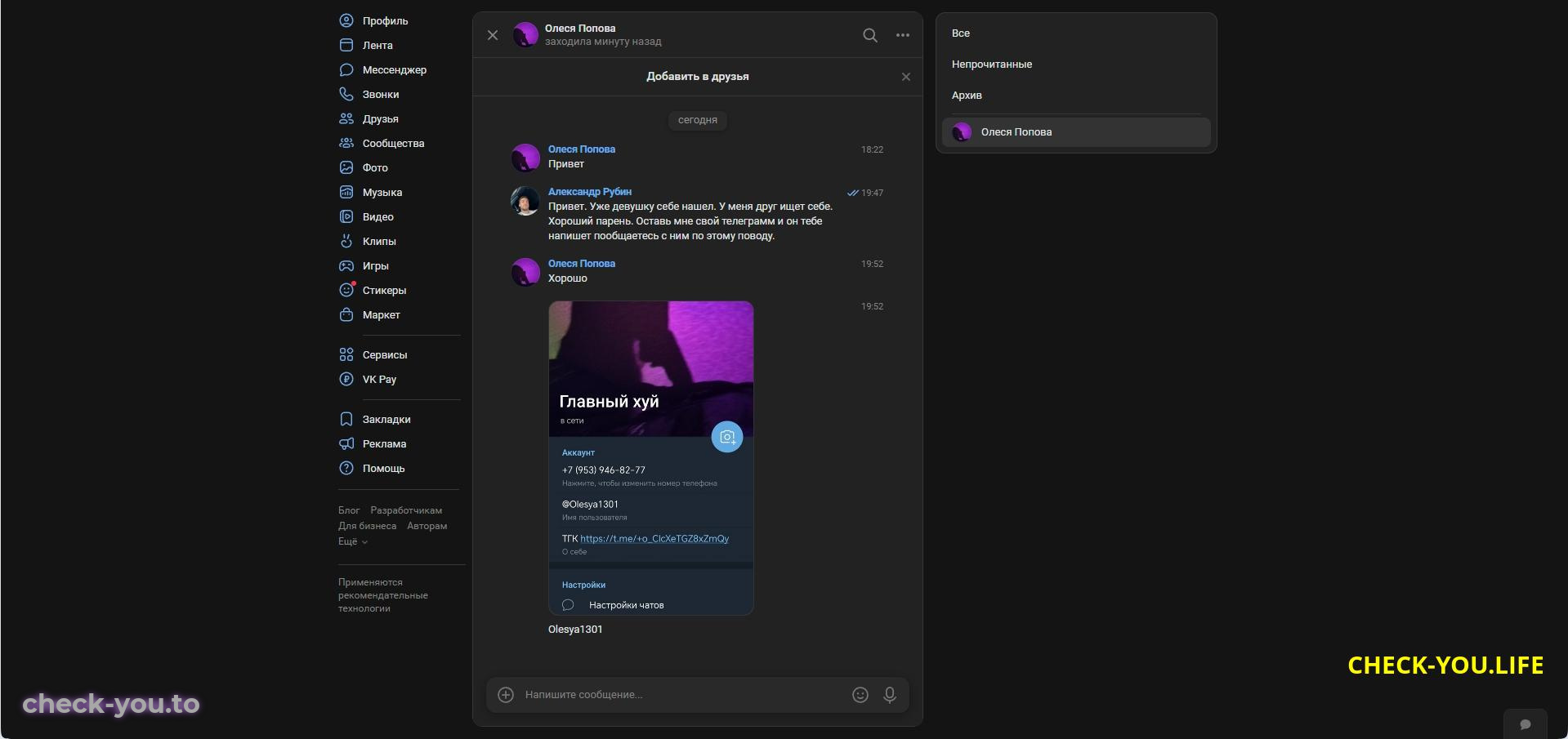The height and width of the screenshot is (739, 1568).
Task: Open the Реклама megaphone icon
Action: (x=346, y=443)
